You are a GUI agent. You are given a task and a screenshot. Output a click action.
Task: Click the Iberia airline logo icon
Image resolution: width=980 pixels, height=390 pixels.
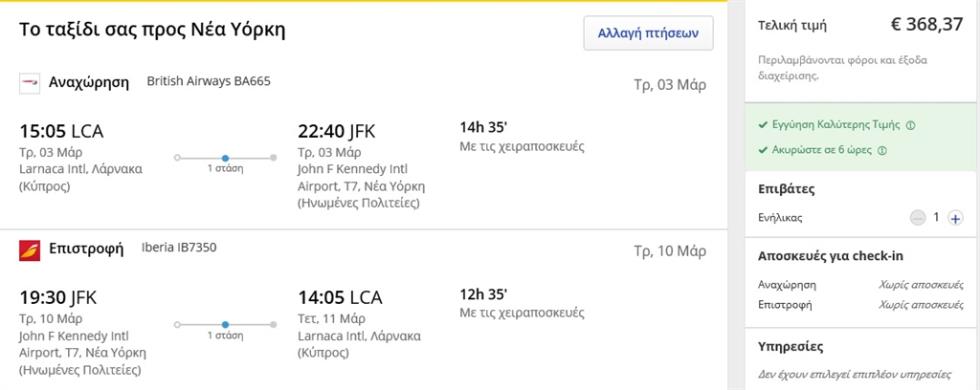pyautogui.click(x=29, y=250)
